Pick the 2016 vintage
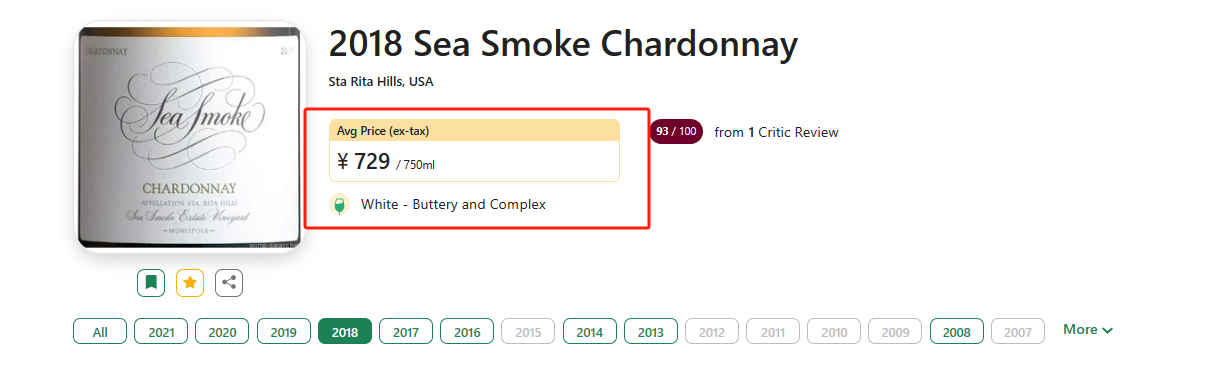Screen dimensions: 1216x369 coord(467,332)
